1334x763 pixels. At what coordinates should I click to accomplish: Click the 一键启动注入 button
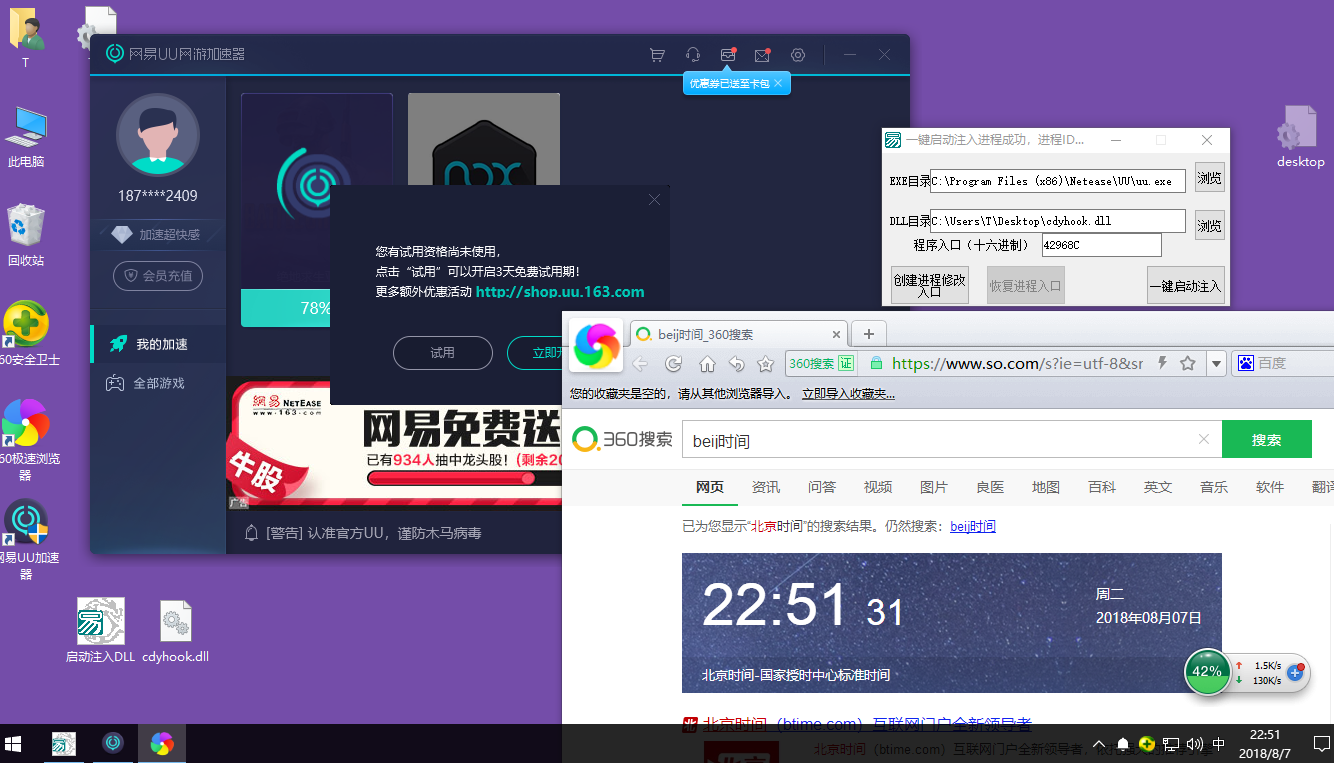1185,286
